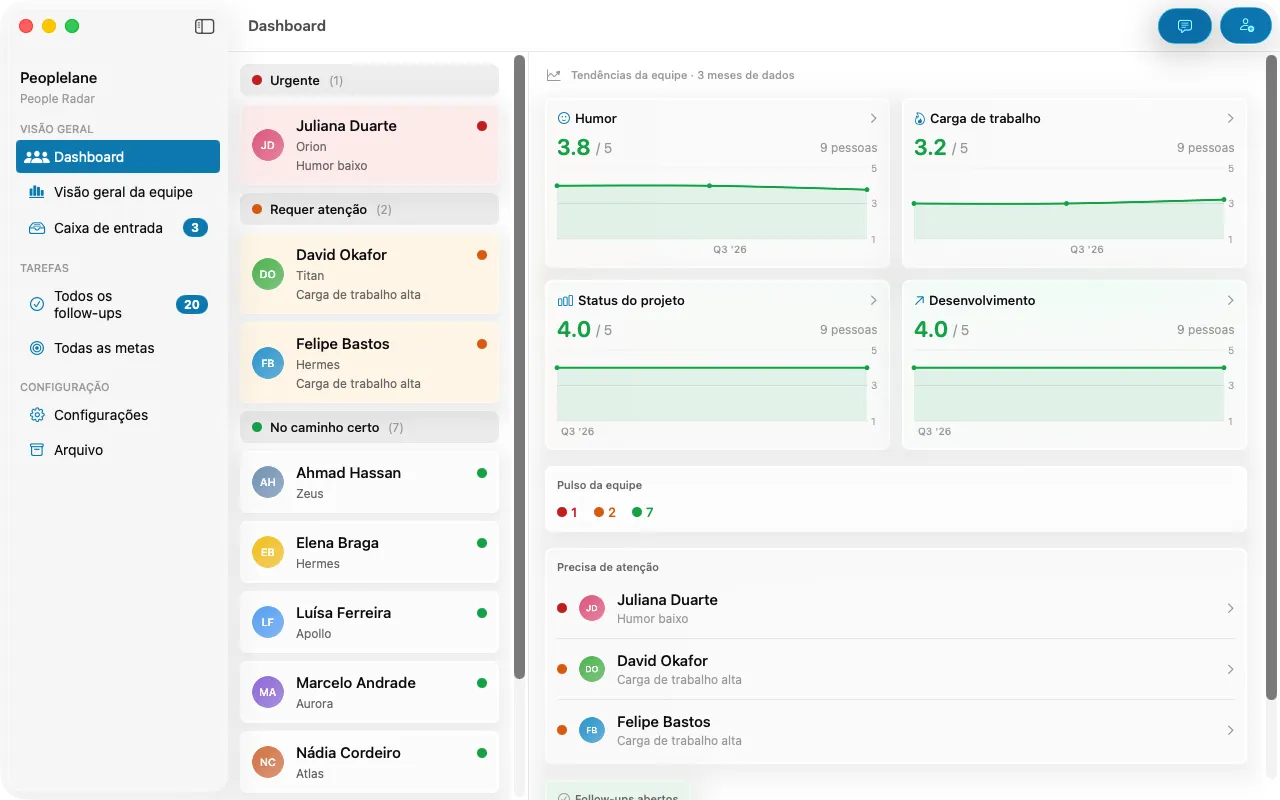The height and width of the screenshot is (800, 1280).
Task: Click the add person icon button
Action: click(x=1246, y=26)
